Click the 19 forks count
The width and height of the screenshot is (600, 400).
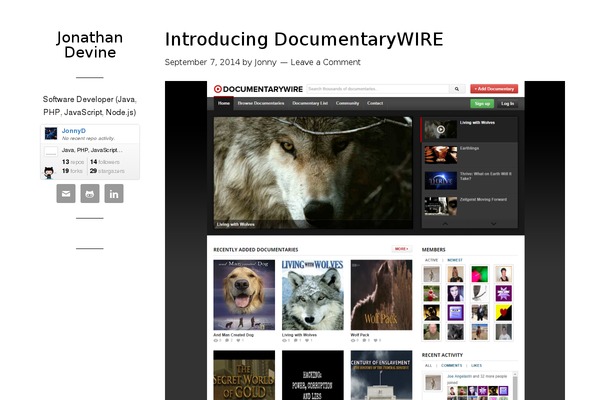coord(72,171)
